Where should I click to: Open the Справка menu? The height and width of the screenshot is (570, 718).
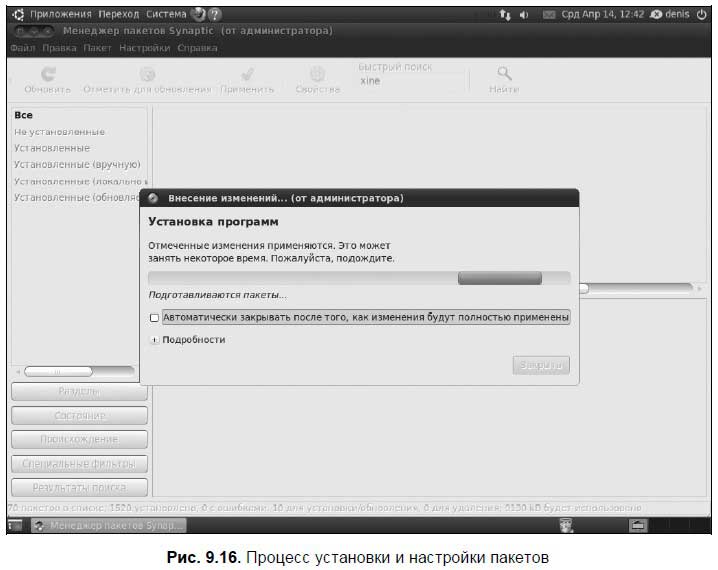click(x=197, y=48)
